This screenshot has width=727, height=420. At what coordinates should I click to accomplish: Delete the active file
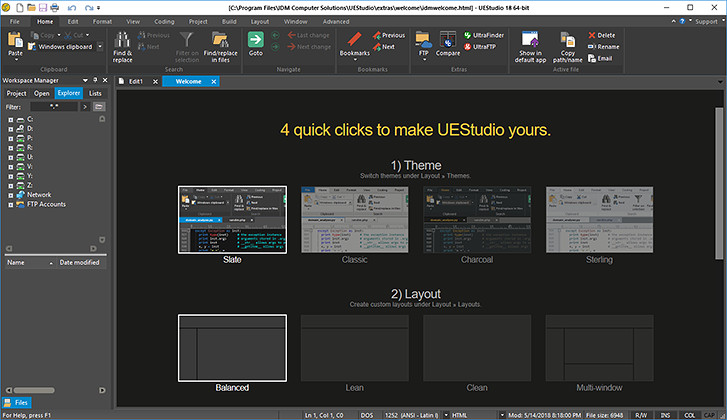coord(602,35)
